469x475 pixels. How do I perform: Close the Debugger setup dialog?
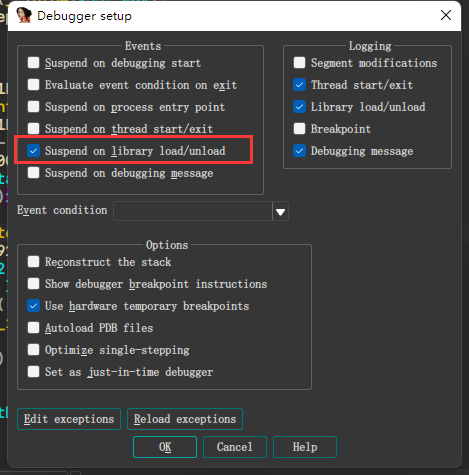[x=446, y=15]
